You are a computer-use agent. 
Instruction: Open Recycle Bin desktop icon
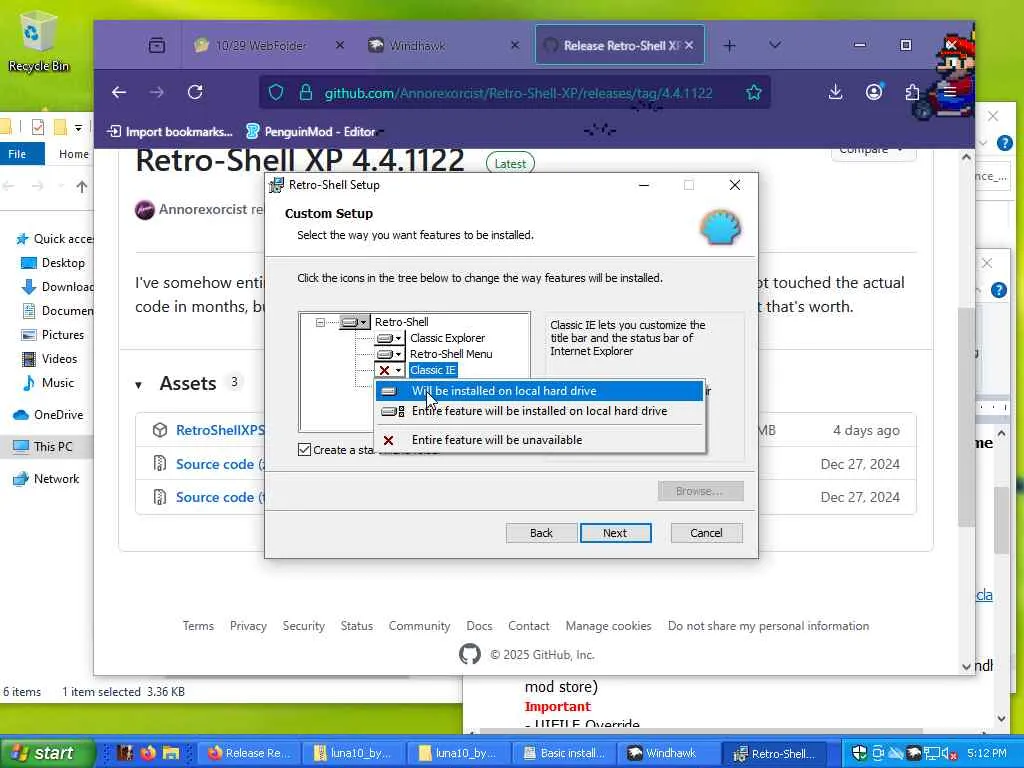pos(38,42)
